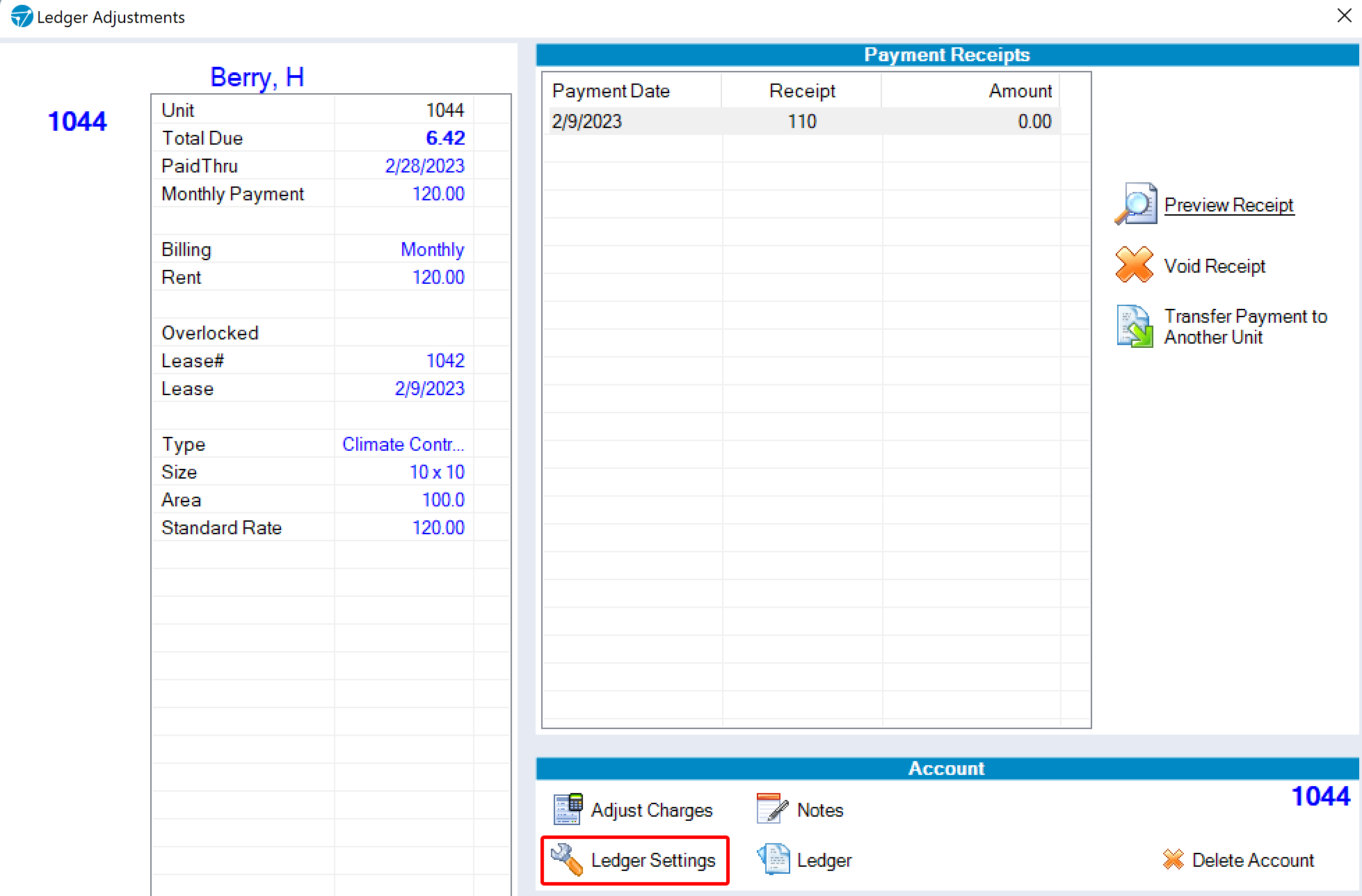Click the PaidThru date 2/28/2023
Viewport: 1362px width, 896px height.
[x=424, y=166]
